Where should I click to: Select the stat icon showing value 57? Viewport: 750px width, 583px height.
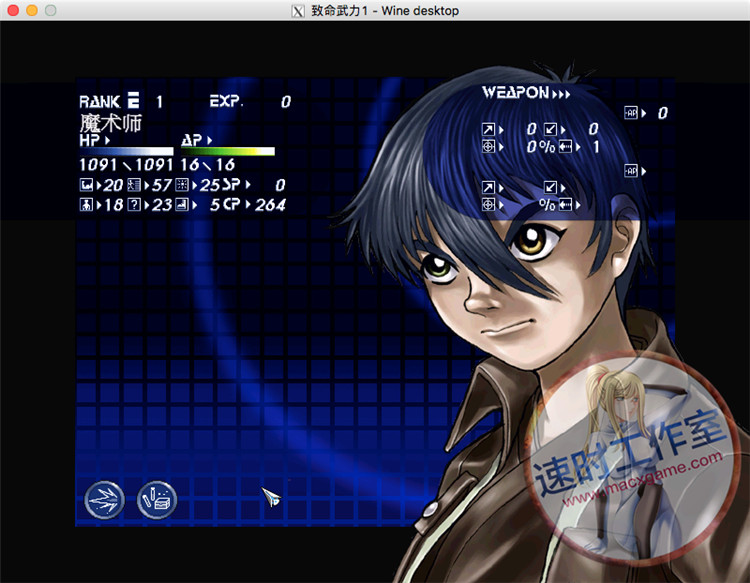click(134, 185)
